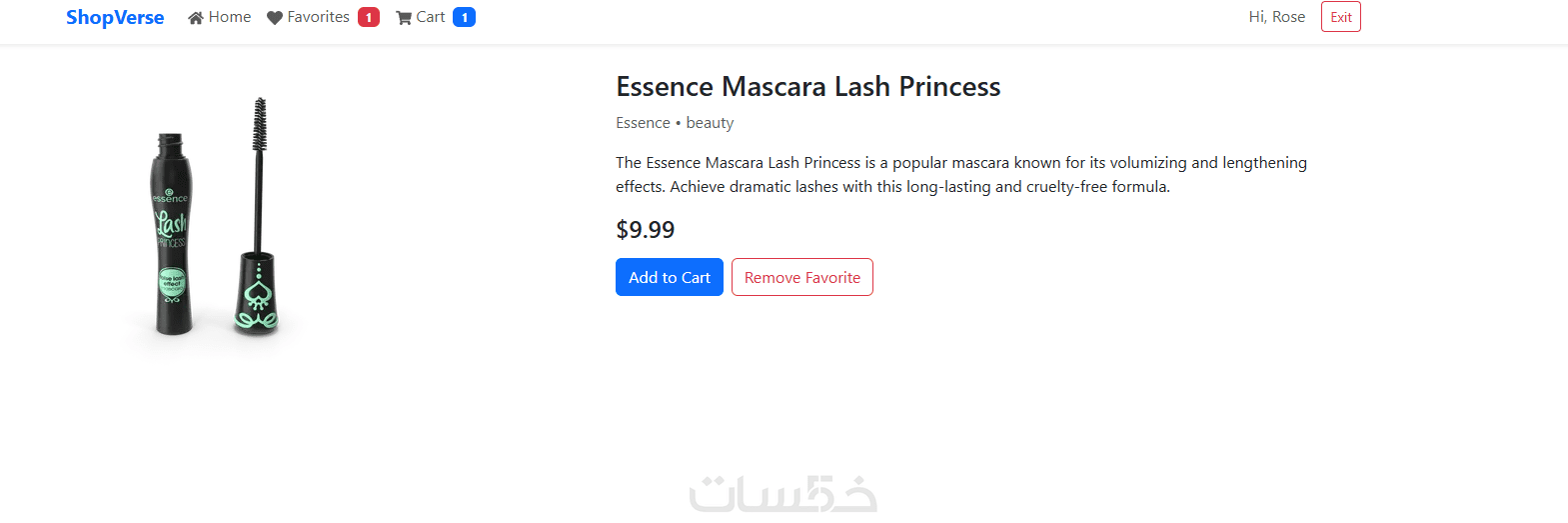Click the shopping cart icon

[404, 17]
